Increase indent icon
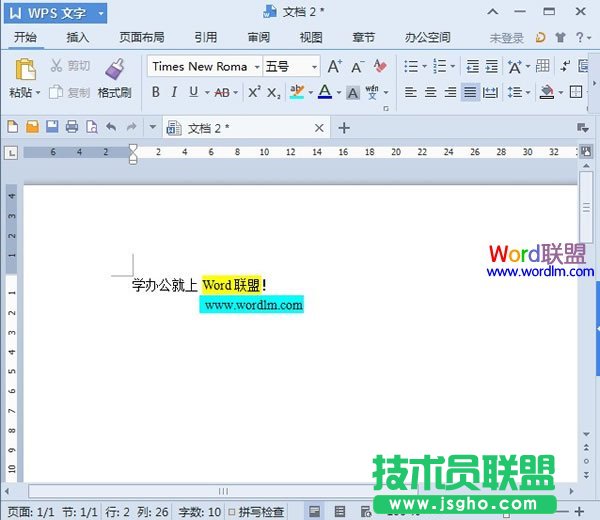This screenshot has width=600, height=520. [492, 67]
